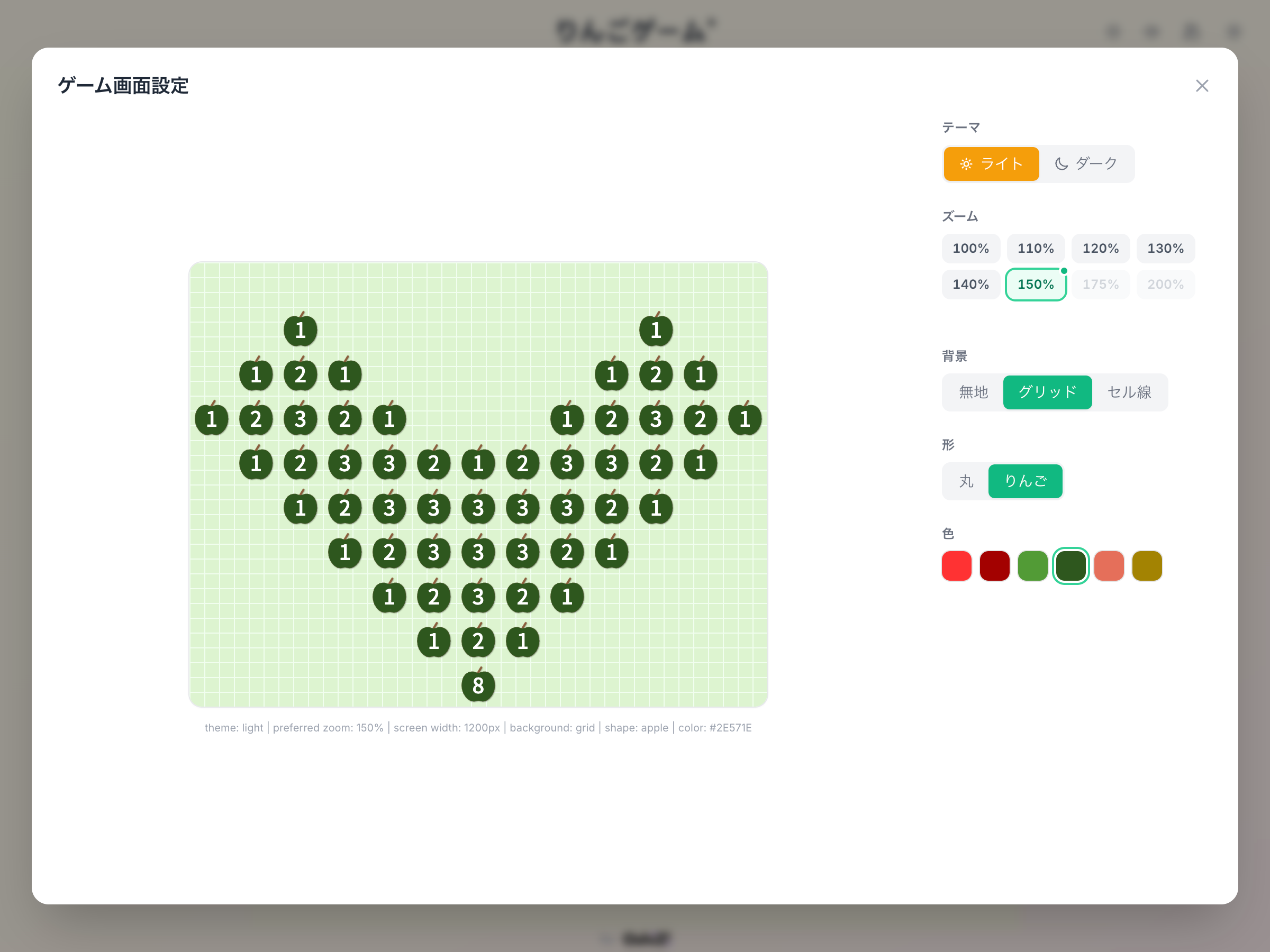1270x952 pixels.
Task: Click the 背景 section label
Action: (954, 356)
